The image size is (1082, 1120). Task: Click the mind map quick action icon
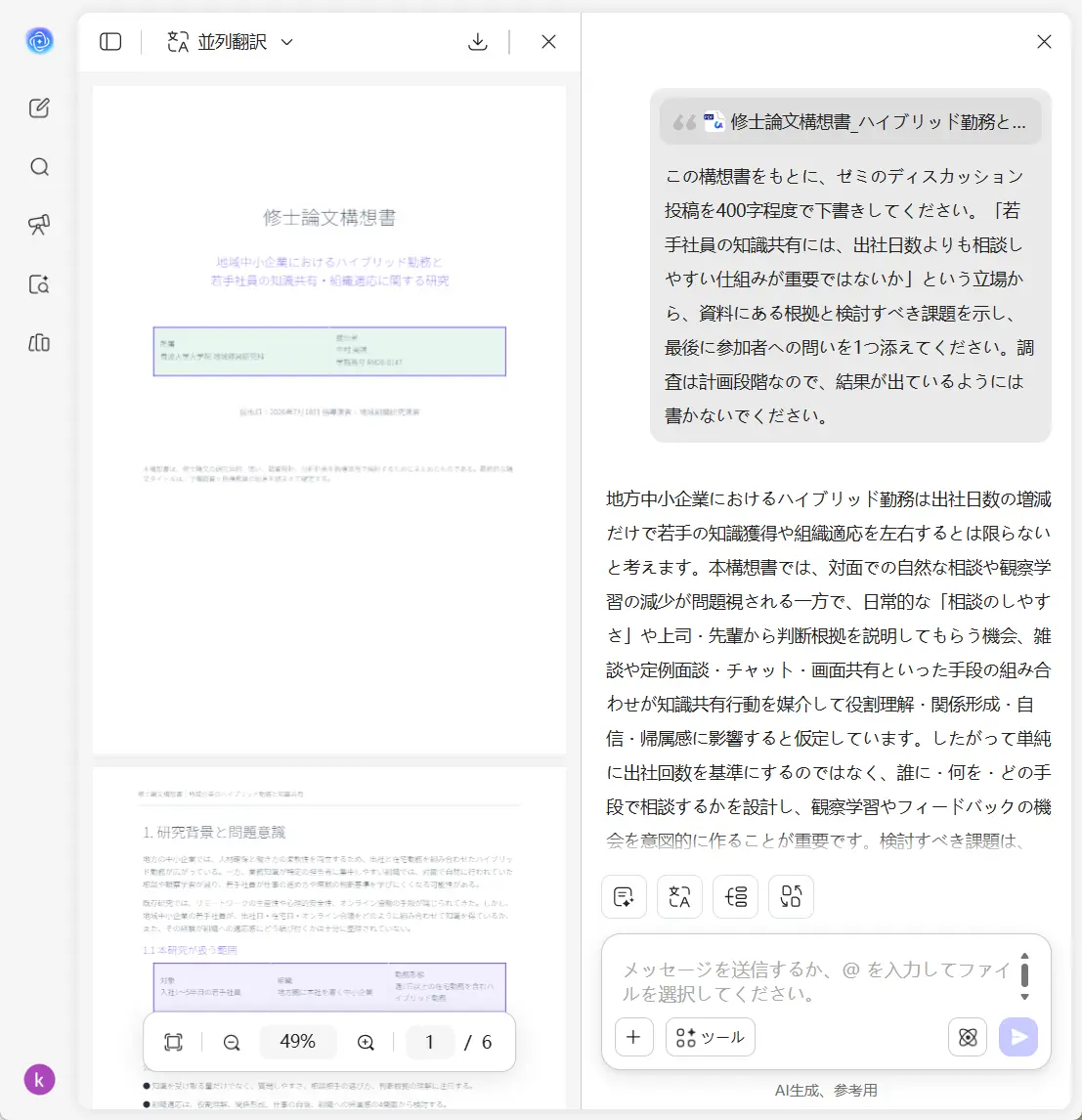click(x=735, y=896)
